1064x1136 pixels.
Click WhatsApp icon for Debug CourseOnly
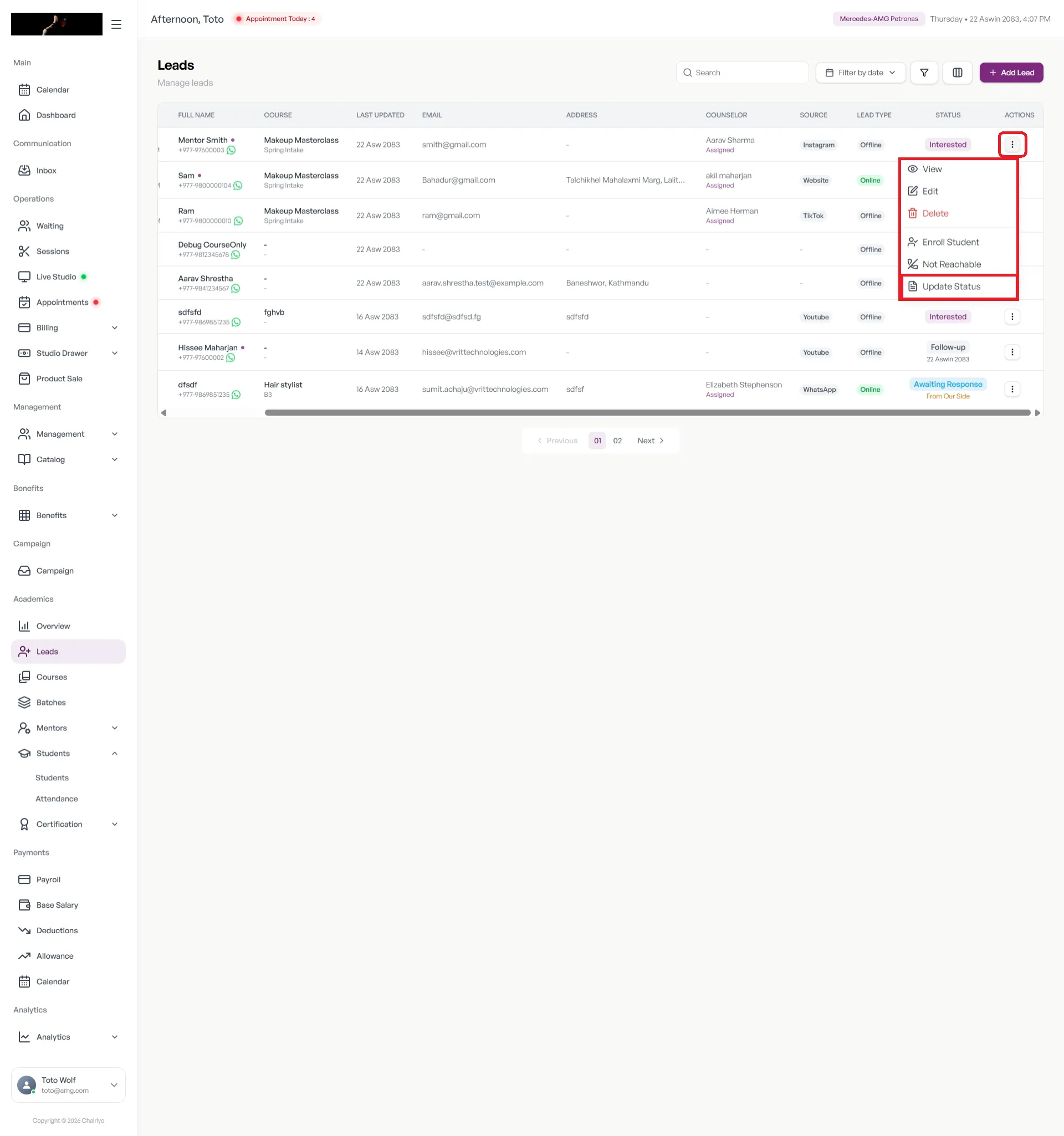[x=236, y=255]
